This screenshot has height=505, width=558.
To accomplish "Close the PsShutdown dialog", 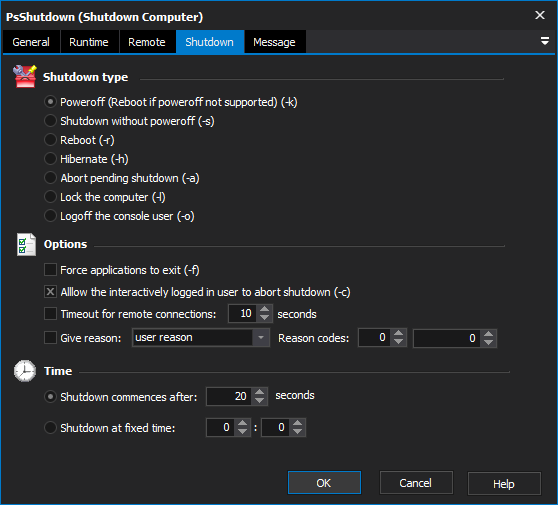I will pyautogui.click(x=540, y=15).
